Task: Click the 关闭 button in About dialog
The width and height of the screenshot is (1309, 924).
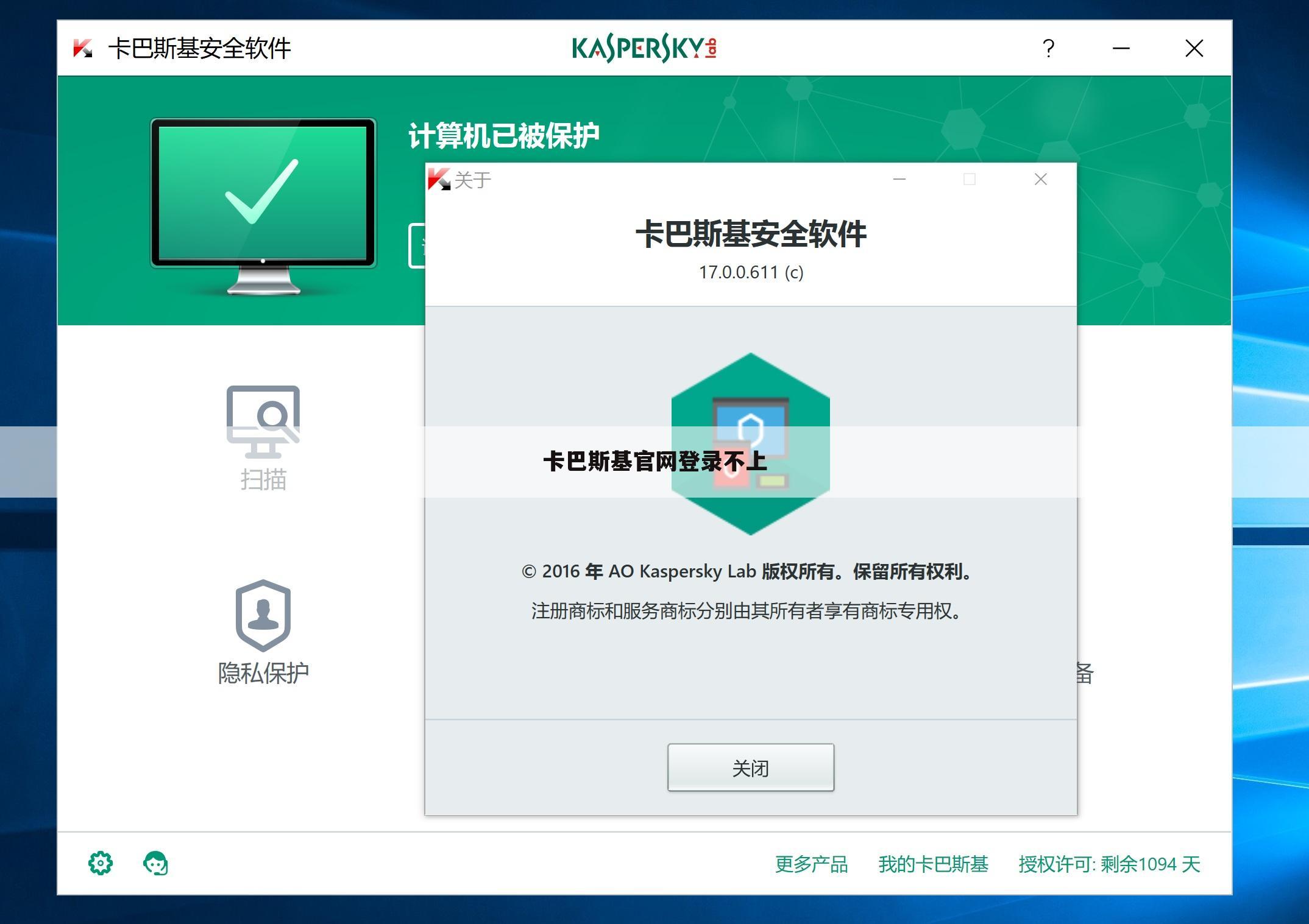Action: tap(751, 767)
